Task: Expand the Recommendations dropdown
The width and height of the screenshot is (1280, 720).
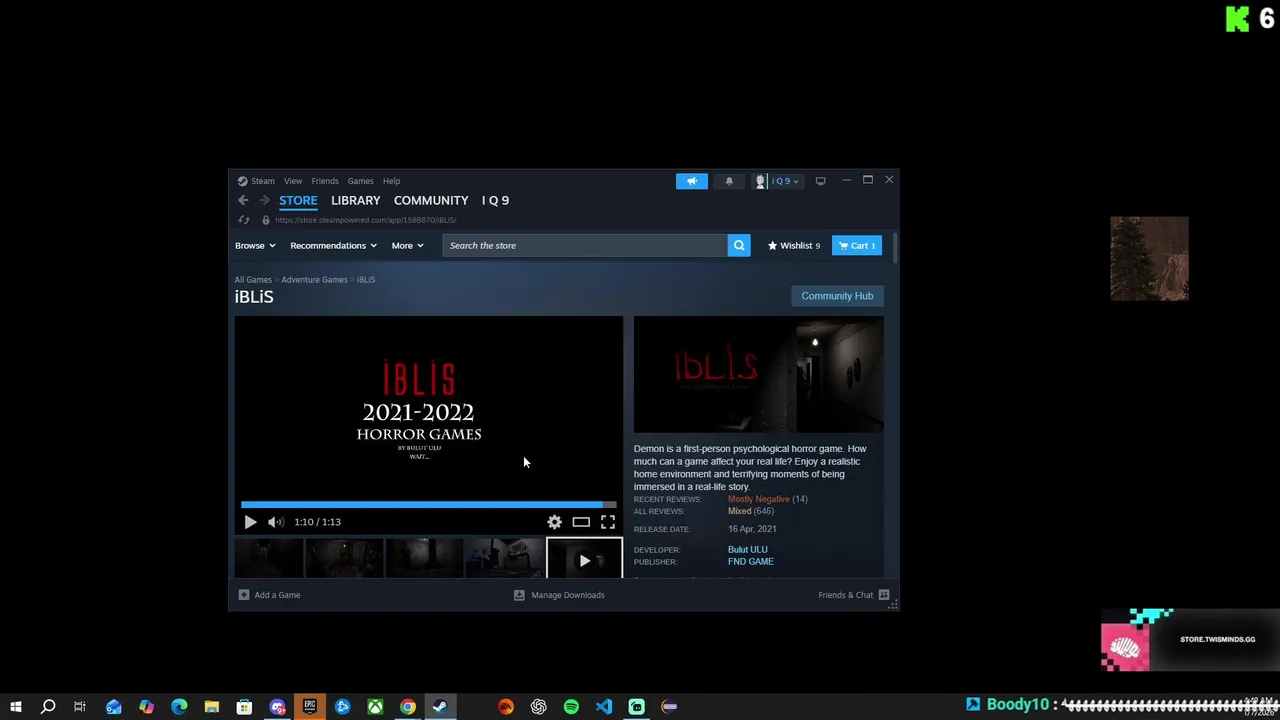Action: tap(333, 245)
